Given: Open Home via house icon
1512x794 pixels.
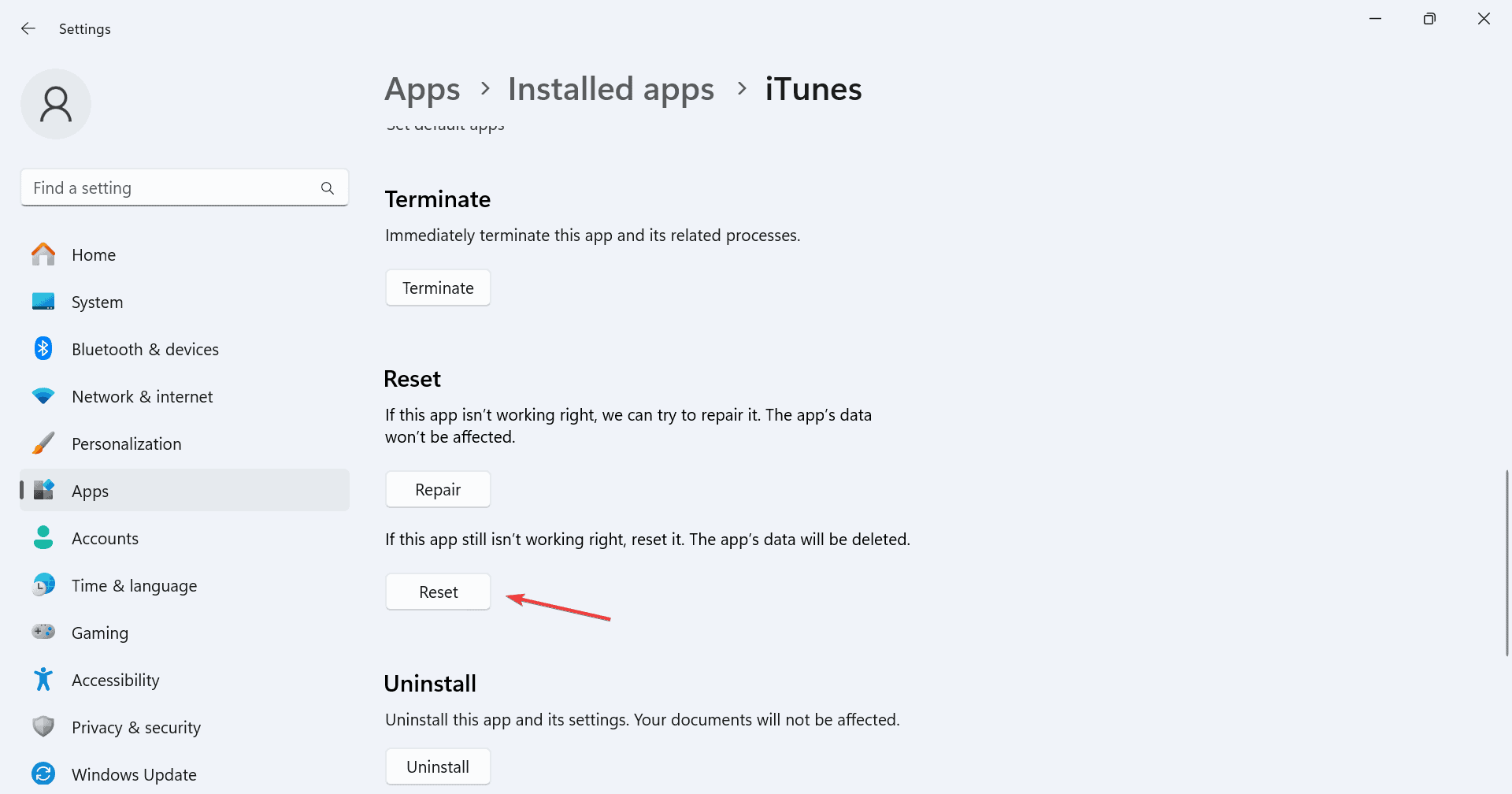Looking at the screenshot, I should coord(43,254).
